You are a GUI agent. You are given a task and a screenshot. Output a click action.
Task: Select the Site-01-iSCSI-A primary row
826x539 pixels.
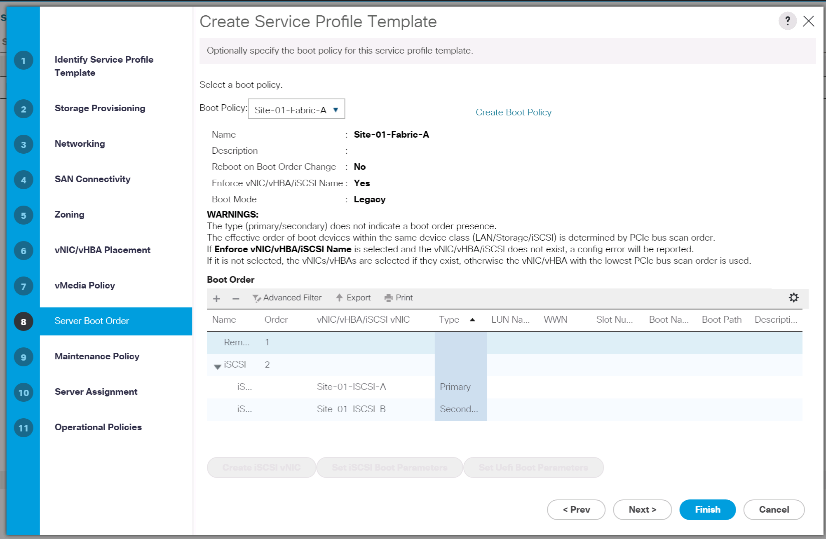(x=351, y=387)
